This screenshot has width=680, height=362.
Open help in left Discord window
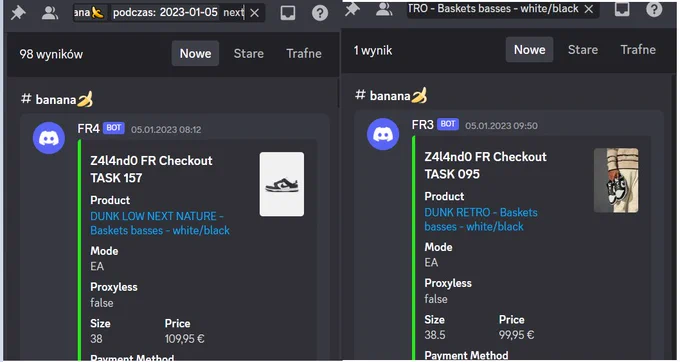click(320, 13)
